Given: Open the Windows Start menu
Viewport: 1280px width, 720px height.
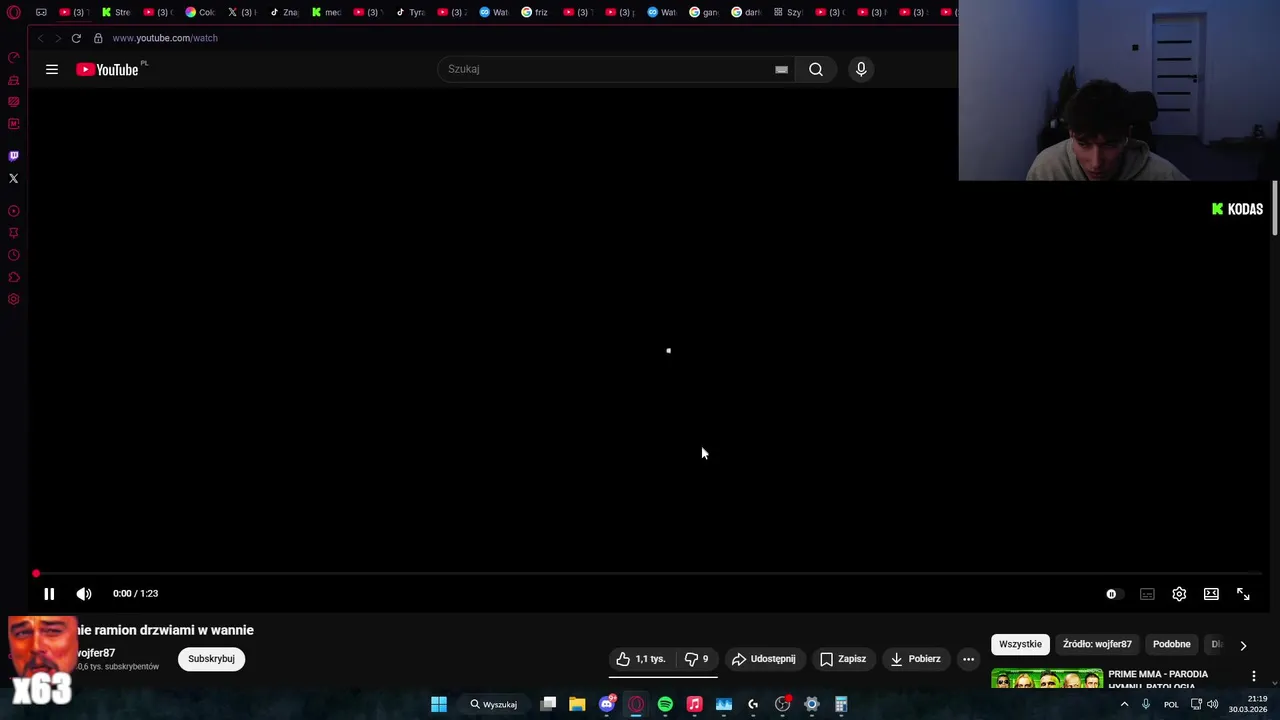Looking at the screenshot, I should click(x=438, y=704).
